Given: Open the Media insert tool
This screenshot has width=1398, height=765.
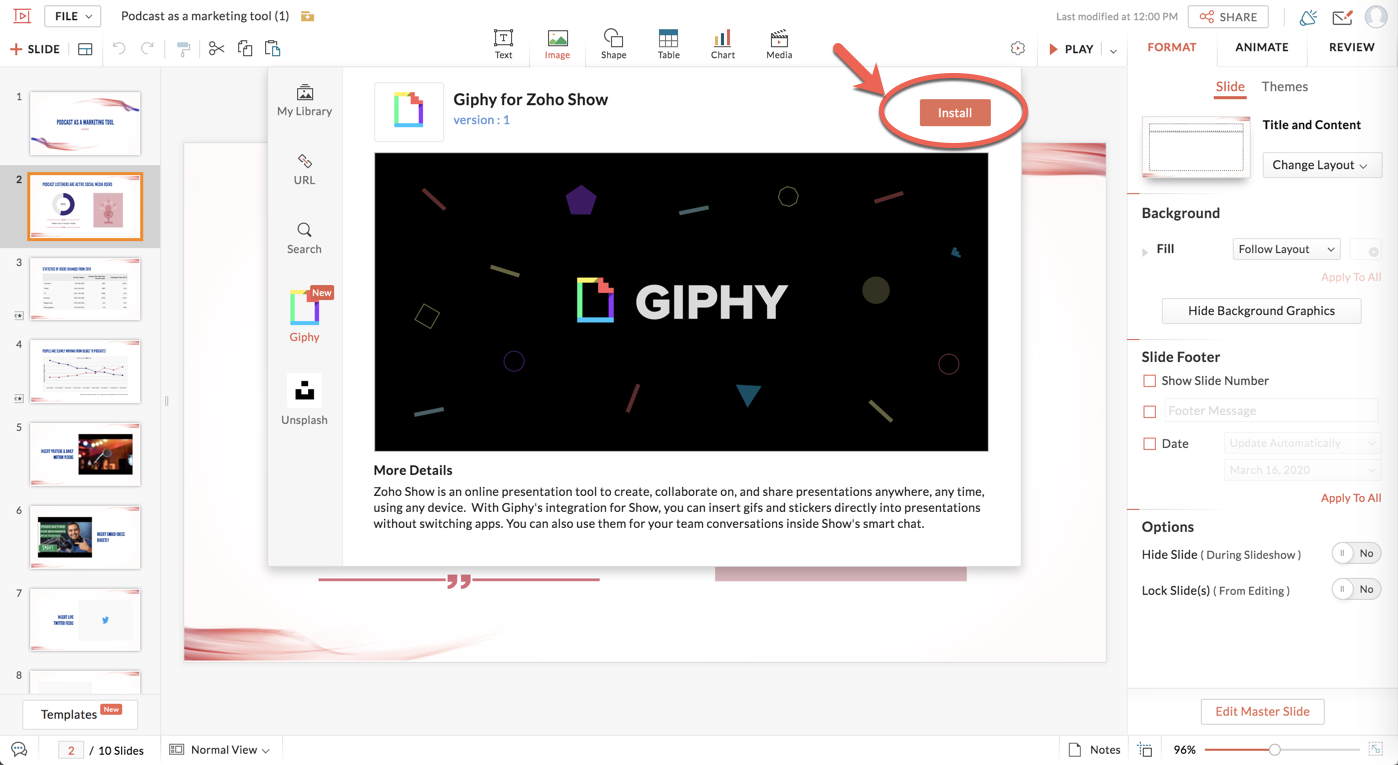Looking at the screenshot, I should coord(779,44).
